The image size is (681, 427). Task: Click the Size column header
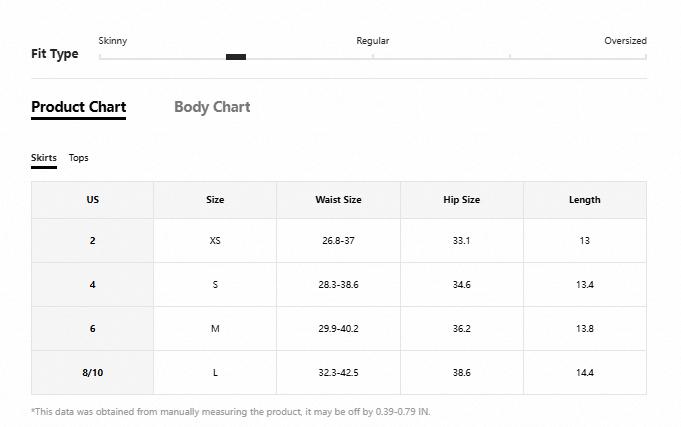pos(215,200)
